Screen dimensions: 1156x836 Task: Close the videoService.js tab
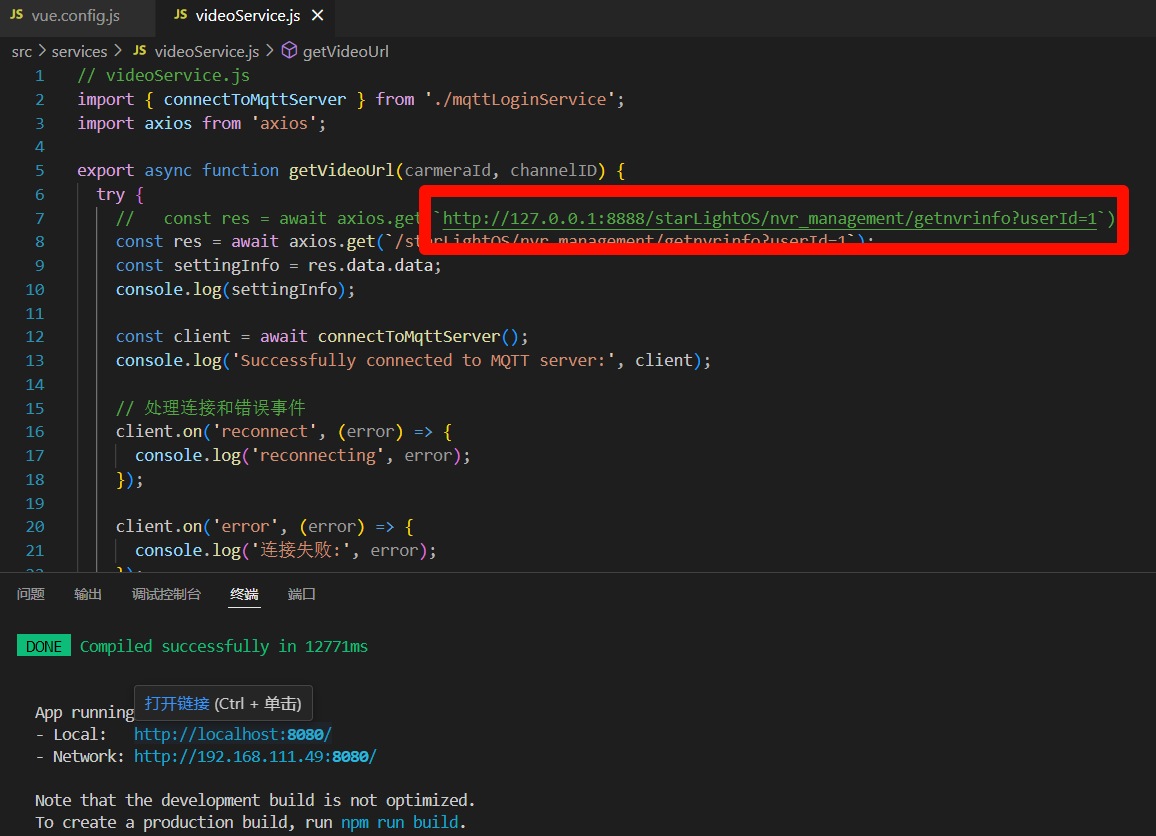coord(318,15)
